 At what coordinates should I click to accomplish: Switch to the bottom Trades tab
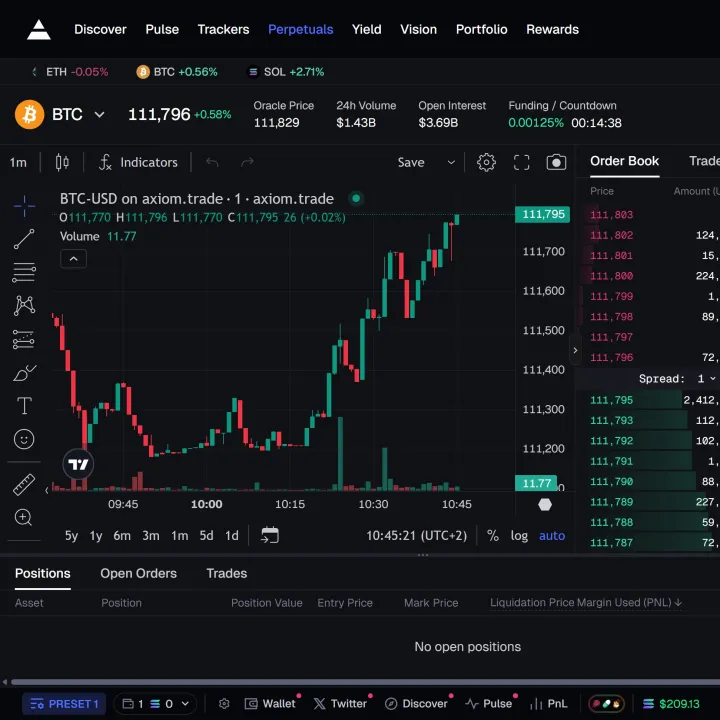pos(226,573)
